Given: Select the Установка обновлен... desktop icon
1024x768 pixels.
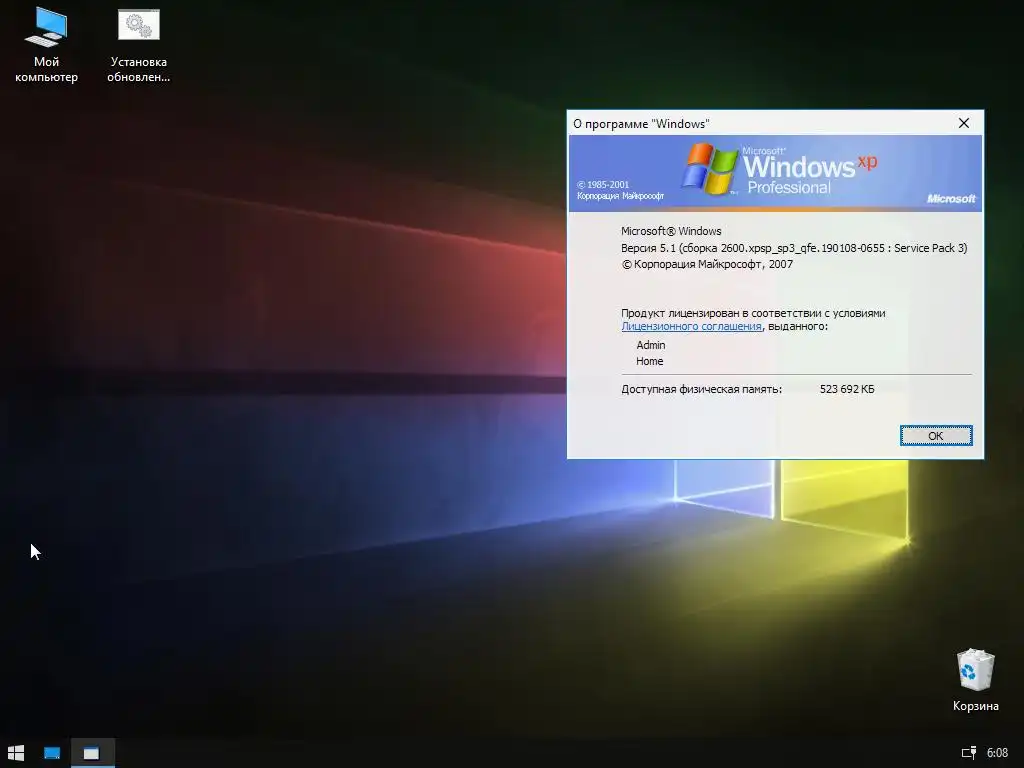Looking at the screenshot, I should pyautogui.click(x=138, y=44).
